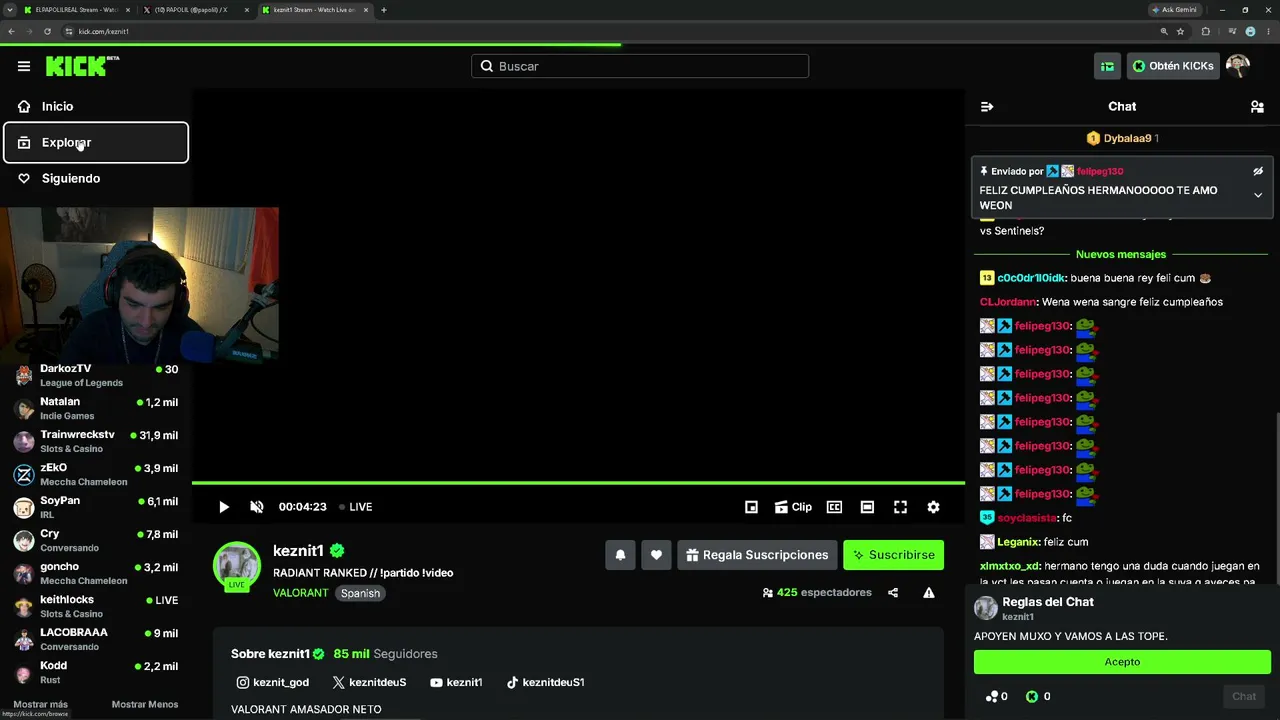Click Mostrar Menos under channel list
Screen dimensions: 1280x720
(145, 704)
